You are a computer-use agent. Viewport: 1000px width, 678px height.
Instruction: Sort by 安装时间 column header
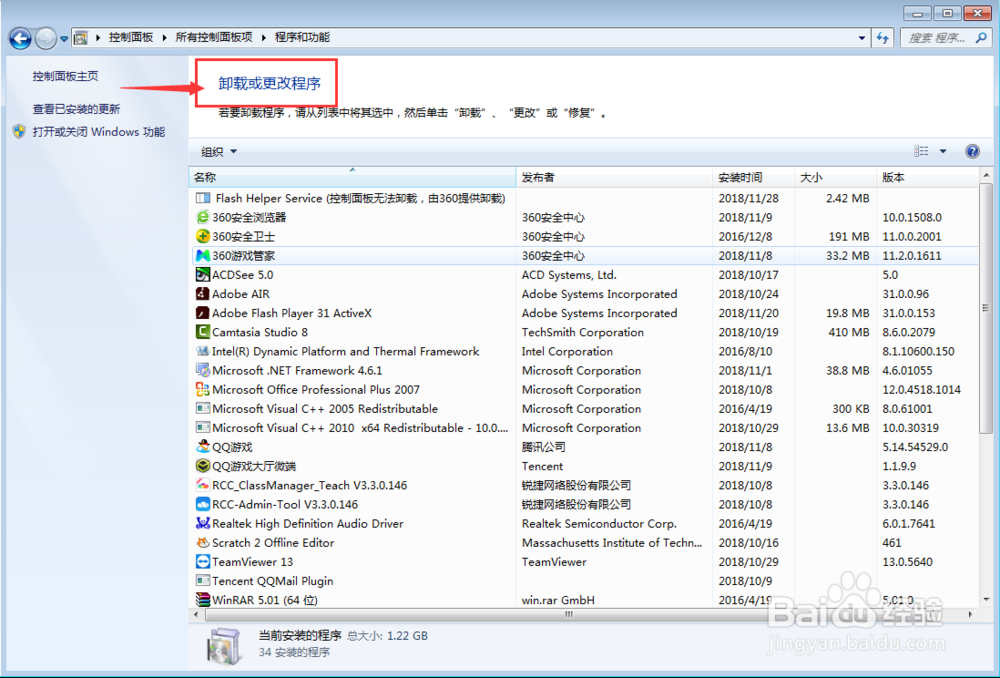coord(753,177)
